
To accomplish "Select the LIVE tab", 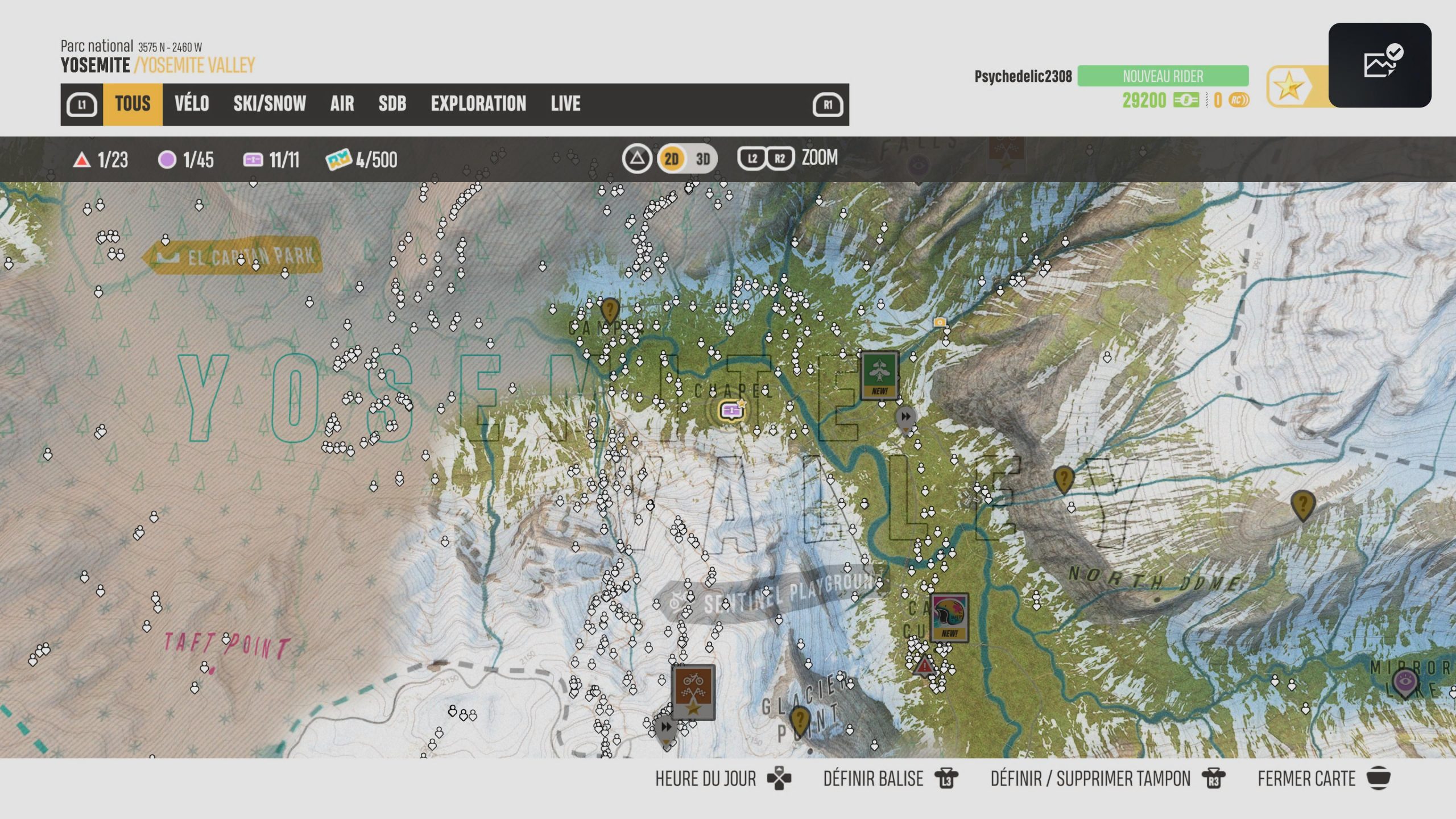I will tap(565, 104).
